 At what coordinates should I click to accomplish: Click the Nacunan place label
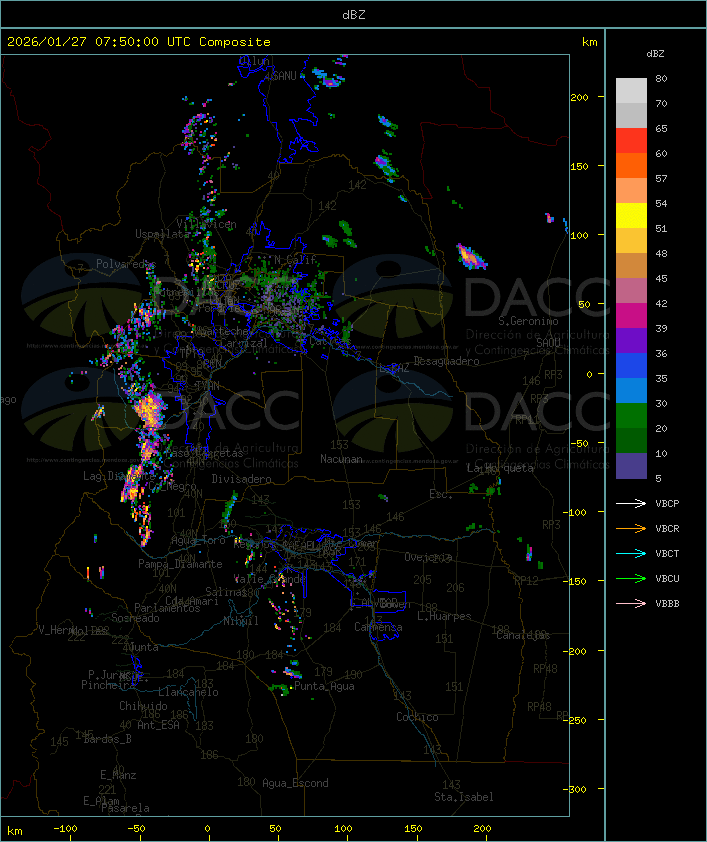pyautogui.click(x=341, y=459)
